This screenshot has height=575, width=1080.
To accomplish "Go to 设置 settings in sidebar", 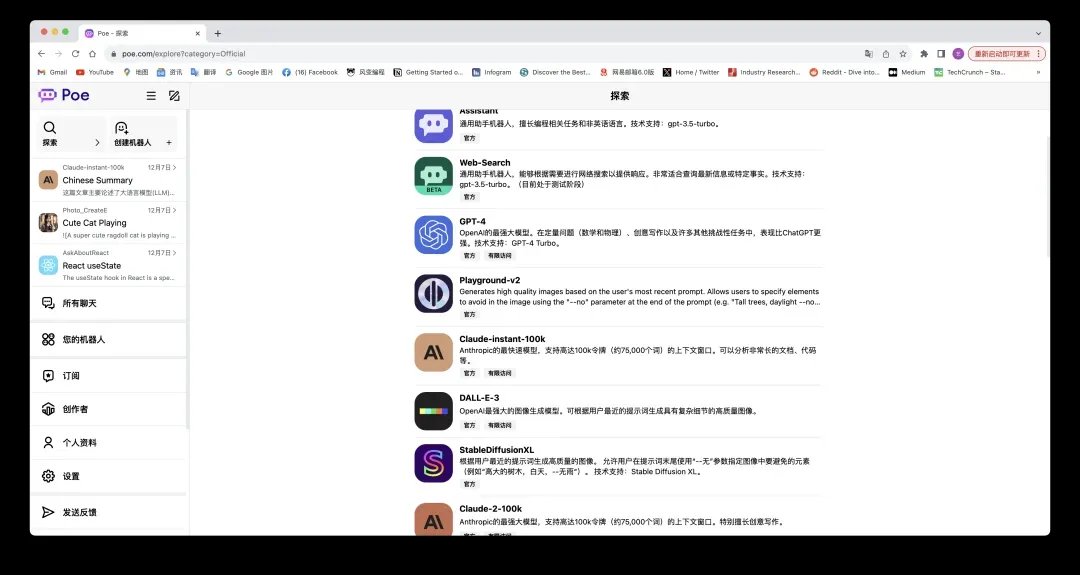I will point(71,476).
